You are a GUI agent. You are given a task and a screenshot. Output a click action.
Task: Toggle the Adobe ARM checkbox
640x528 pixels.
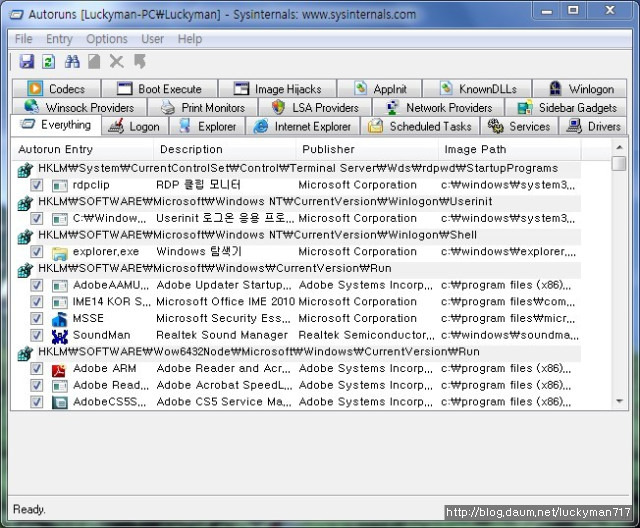click(x=36, y=369)
